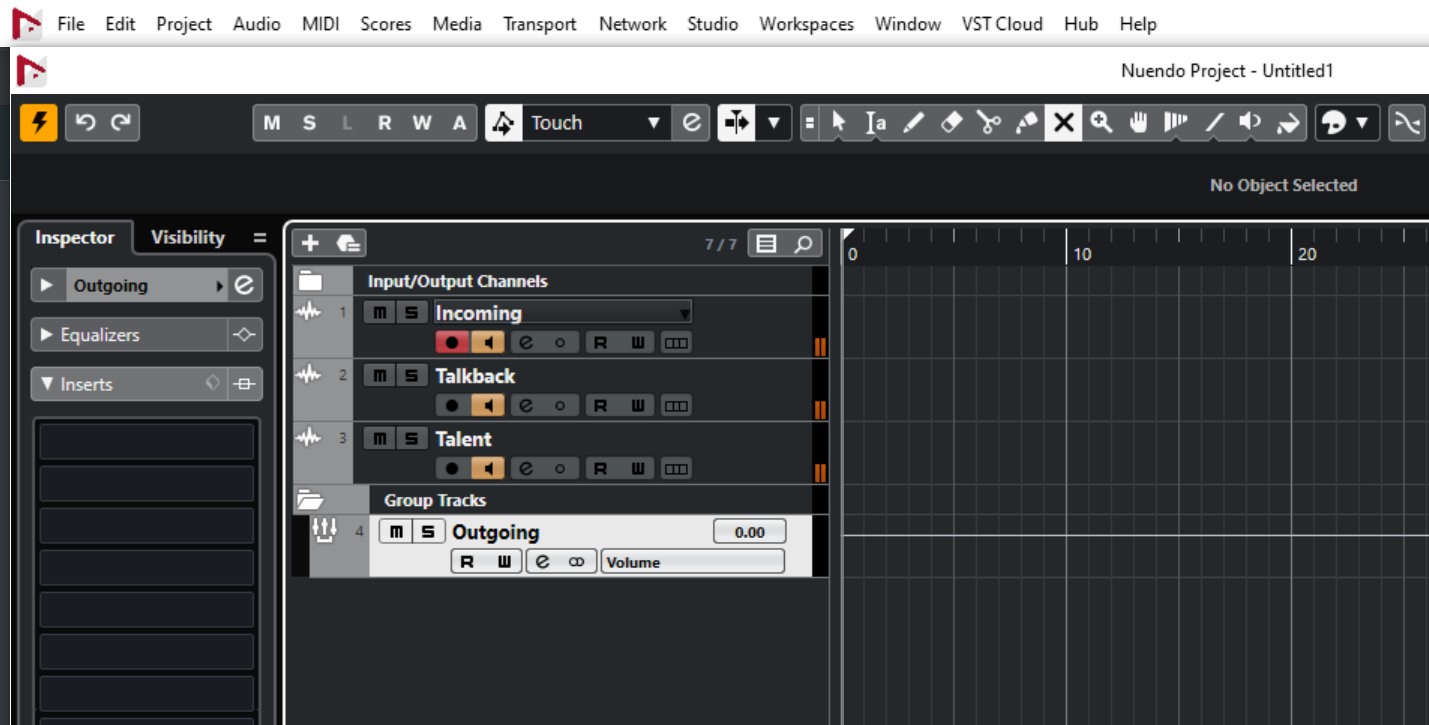
Task: Click the Add Track plus button
Action: 310,243
